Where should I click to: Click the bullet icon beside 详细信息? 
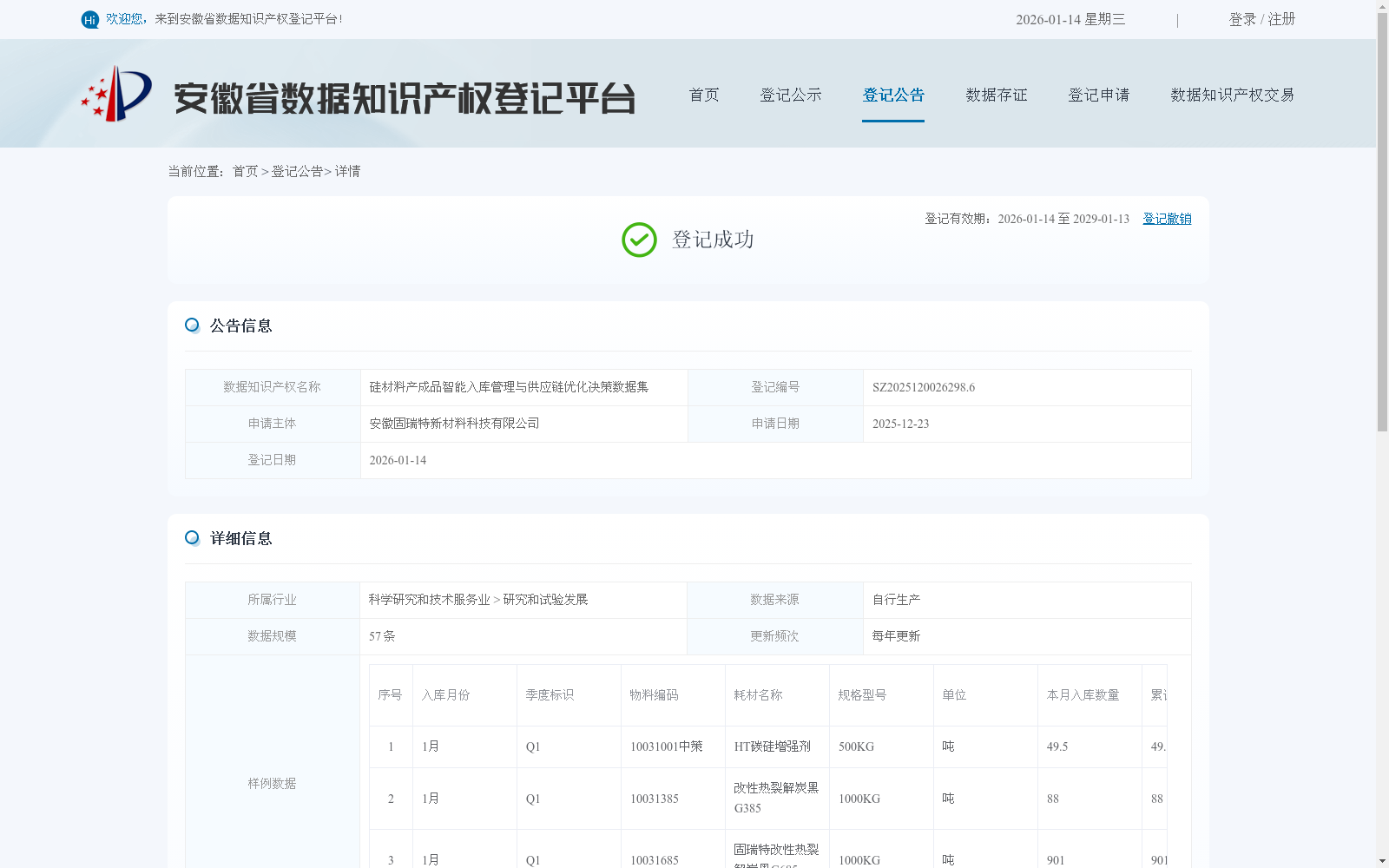(193, 538)
